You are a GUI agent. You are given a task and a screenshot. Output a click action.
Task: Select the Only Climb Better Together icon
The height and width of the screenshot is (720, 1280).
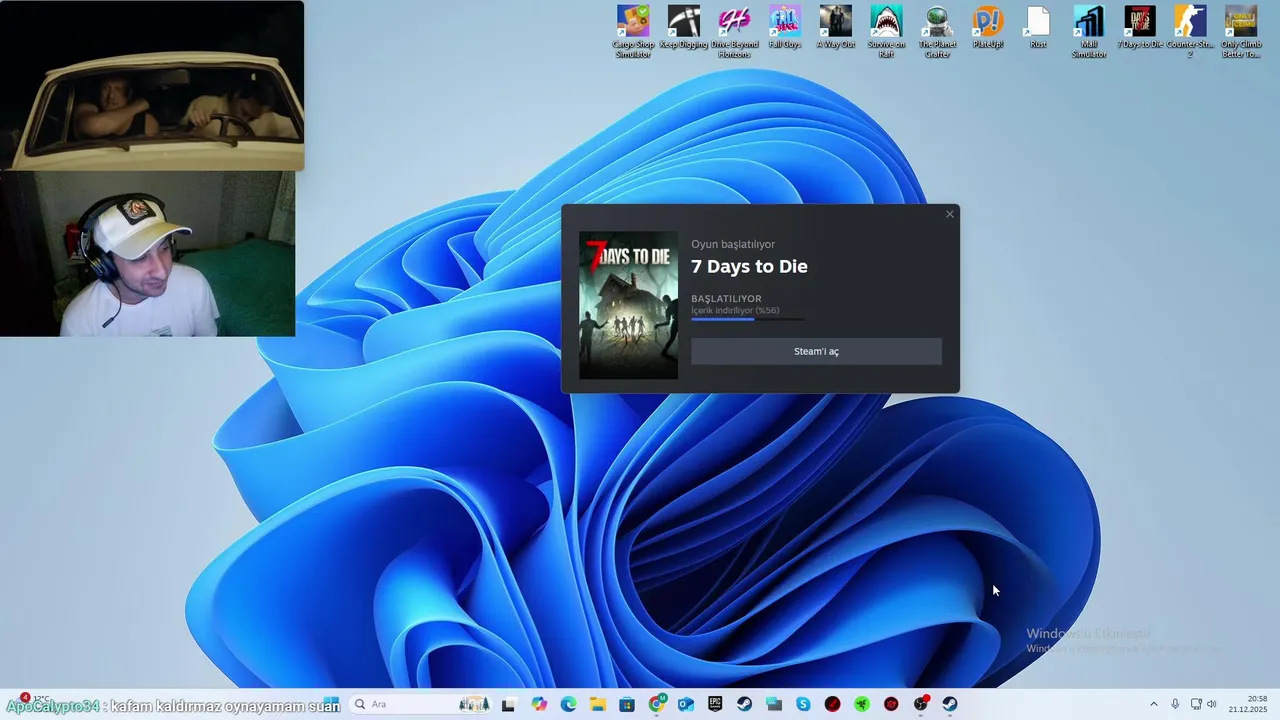pos(1241,31)
